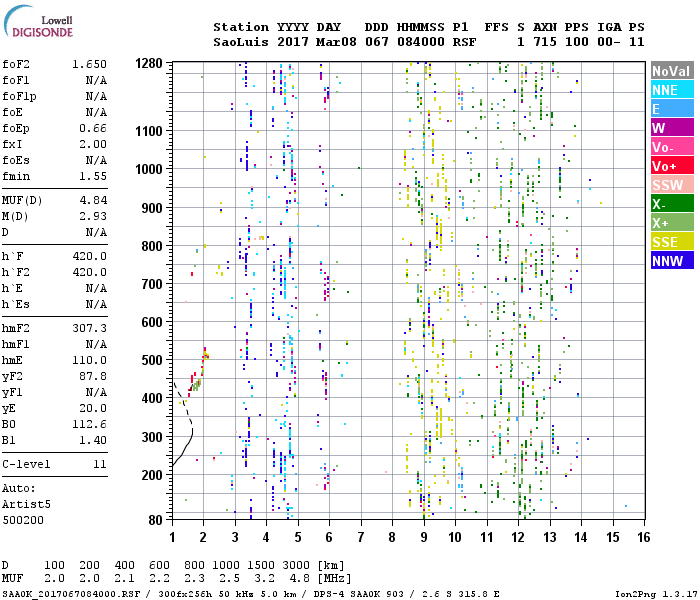Click the hmF2 value 307.3
700x600 pixels.
89,328
